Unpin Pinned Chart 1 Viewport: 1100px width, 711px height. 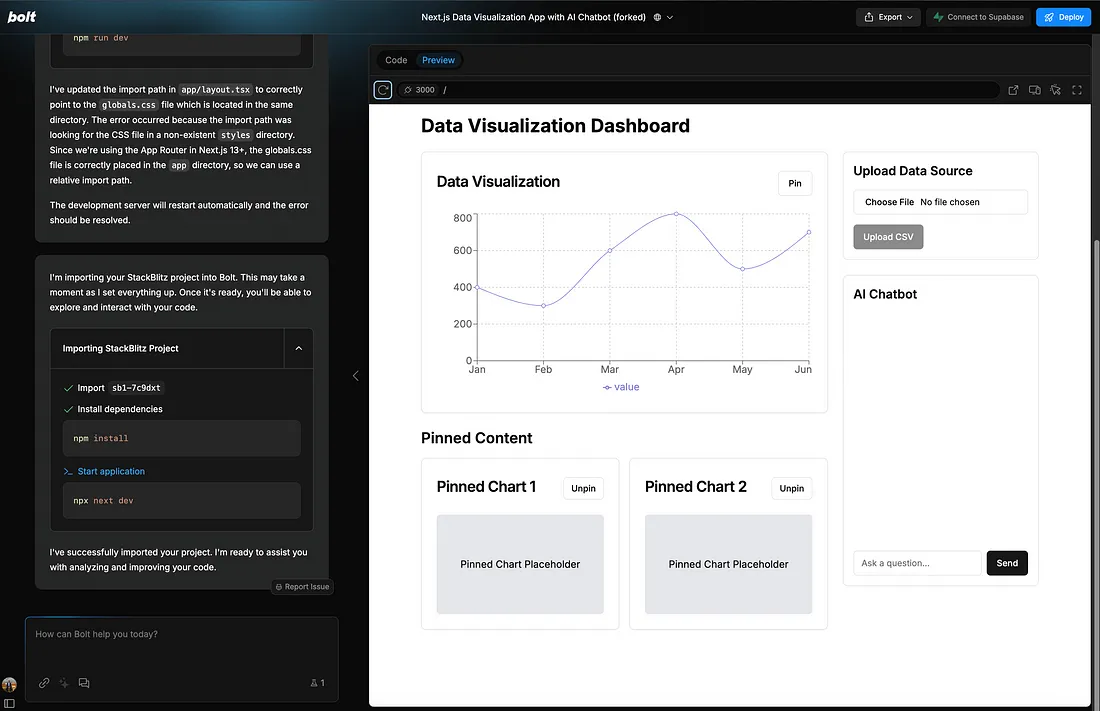(583, 488)
